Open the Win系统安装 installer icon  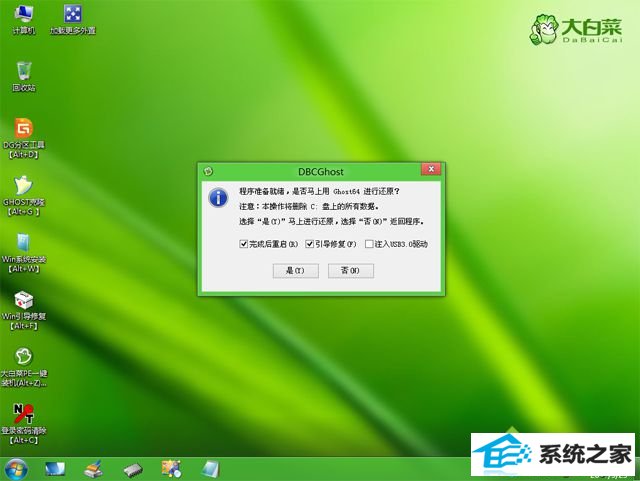[23, 245]
